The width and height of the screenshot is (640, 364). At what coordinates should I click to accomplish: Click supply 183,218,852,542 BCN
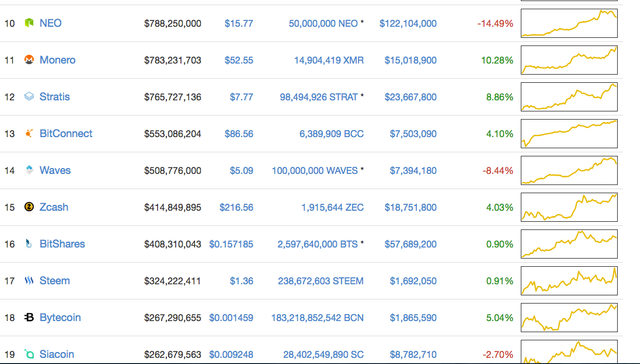click(x=318, y=317)
